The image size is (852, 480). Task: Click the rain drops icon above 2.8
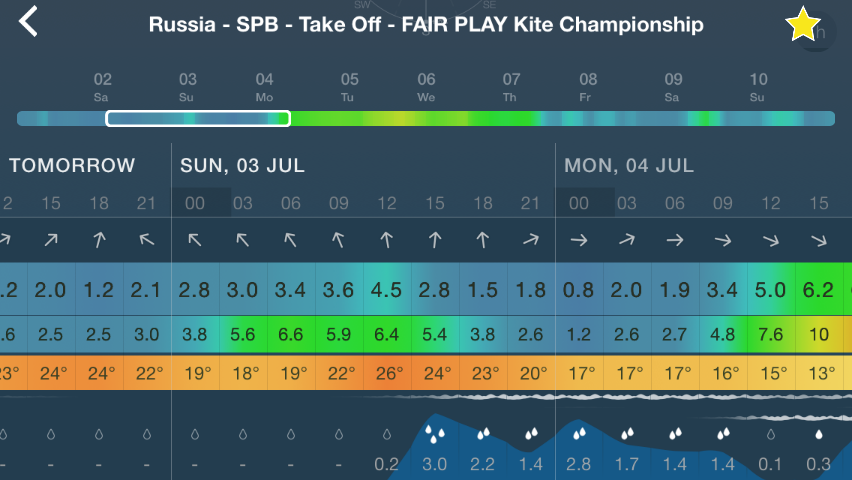(x=579, y=433)
